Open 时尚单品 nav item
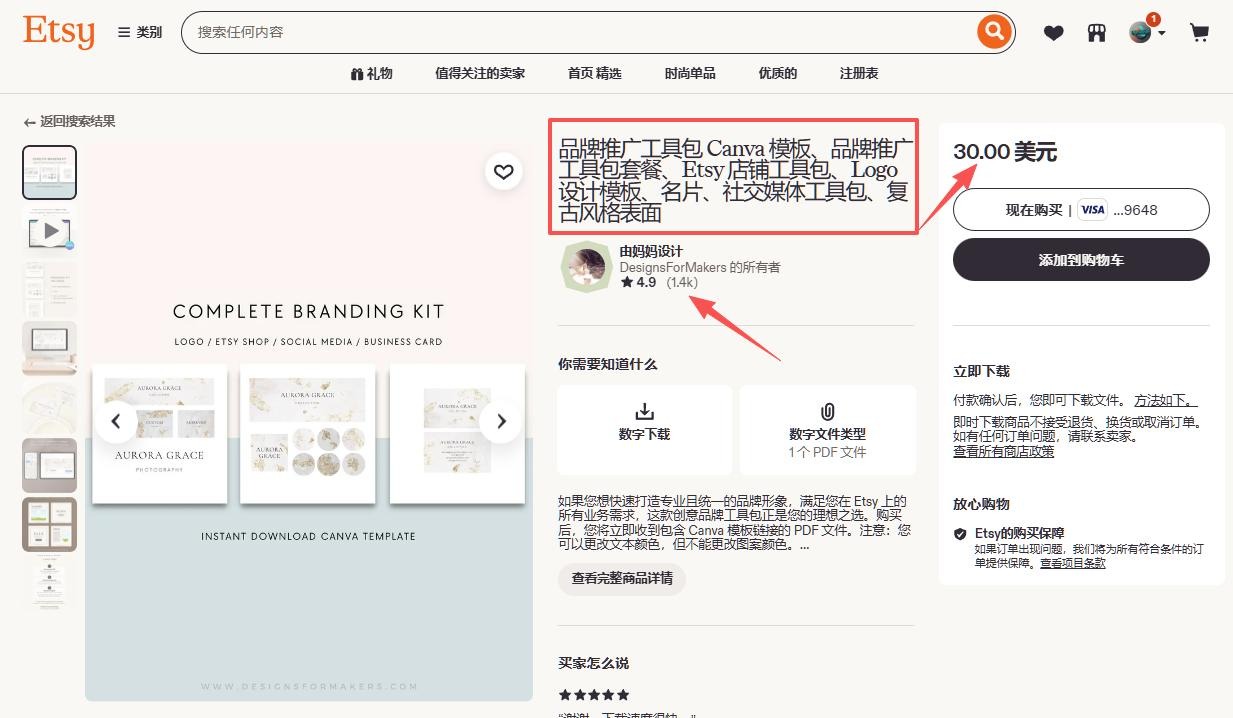 click(x=690, y=73)
